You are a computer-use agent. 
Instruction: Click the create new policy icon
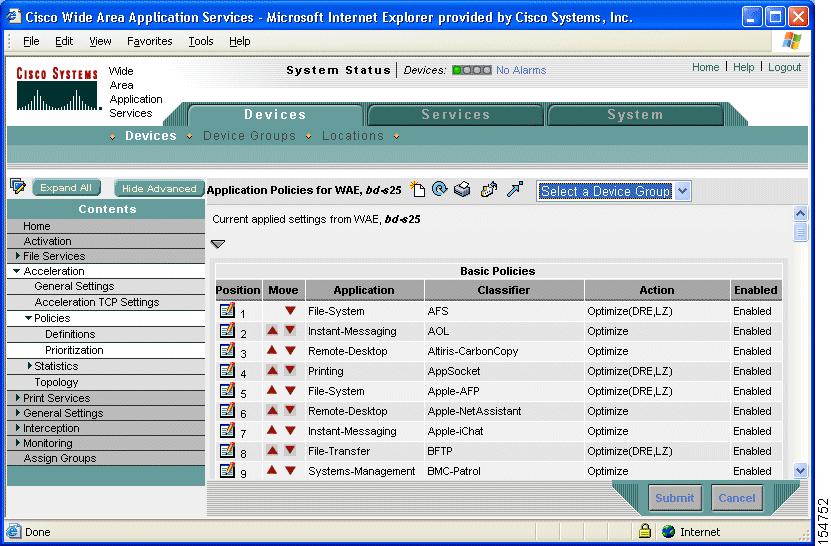pos(418,189)
